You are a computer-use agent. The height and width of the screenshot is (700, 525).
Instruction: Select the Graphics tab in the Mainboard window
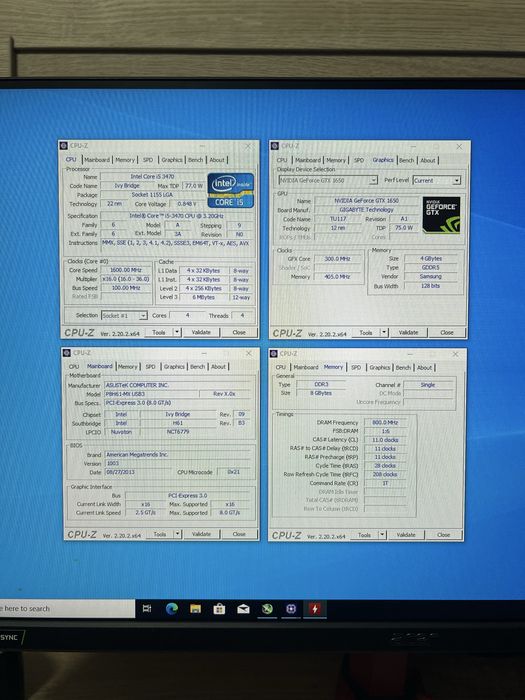pyautogui.click(x=174, y=367)
